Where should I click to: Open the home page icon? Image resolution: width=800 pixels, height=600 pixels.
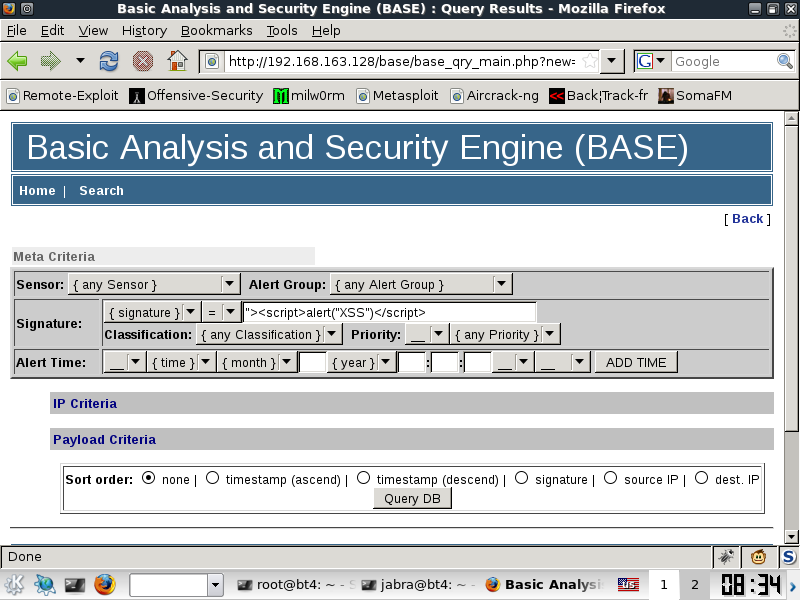pos(178,61)
